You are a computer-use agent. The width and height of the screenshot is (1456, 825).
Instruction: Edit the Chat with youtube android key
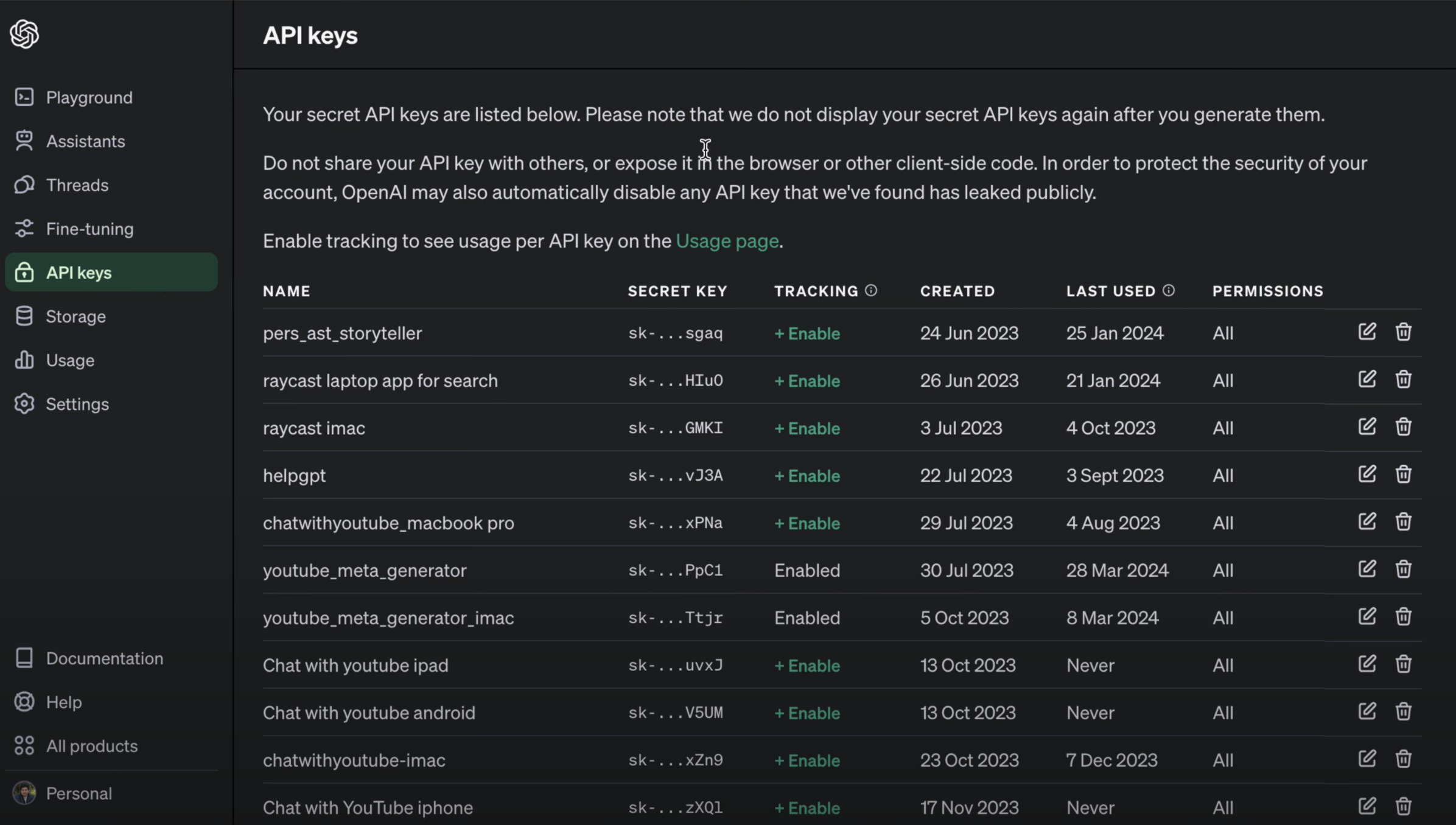click(x=1367, y=711)
